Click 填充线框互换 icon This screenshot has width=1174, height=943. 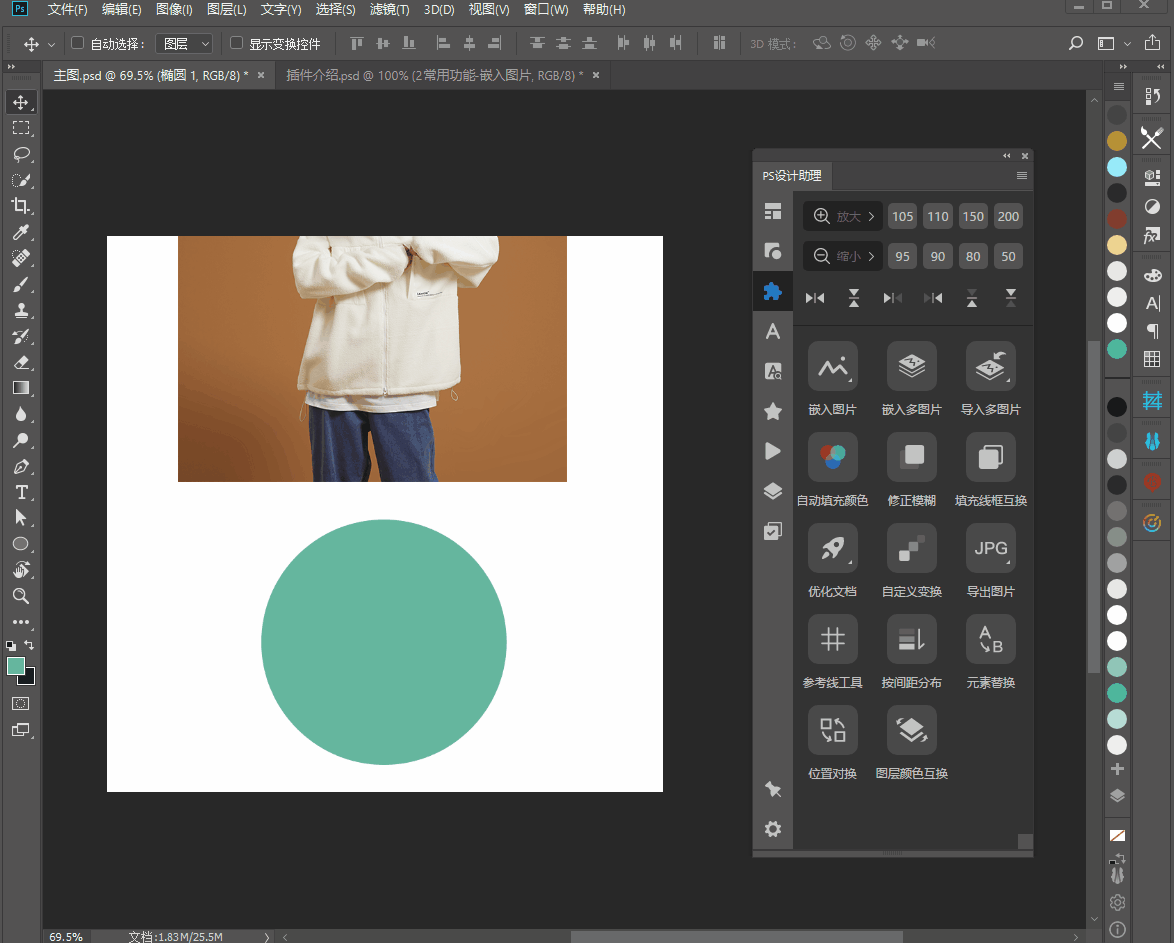coord(991,457)
